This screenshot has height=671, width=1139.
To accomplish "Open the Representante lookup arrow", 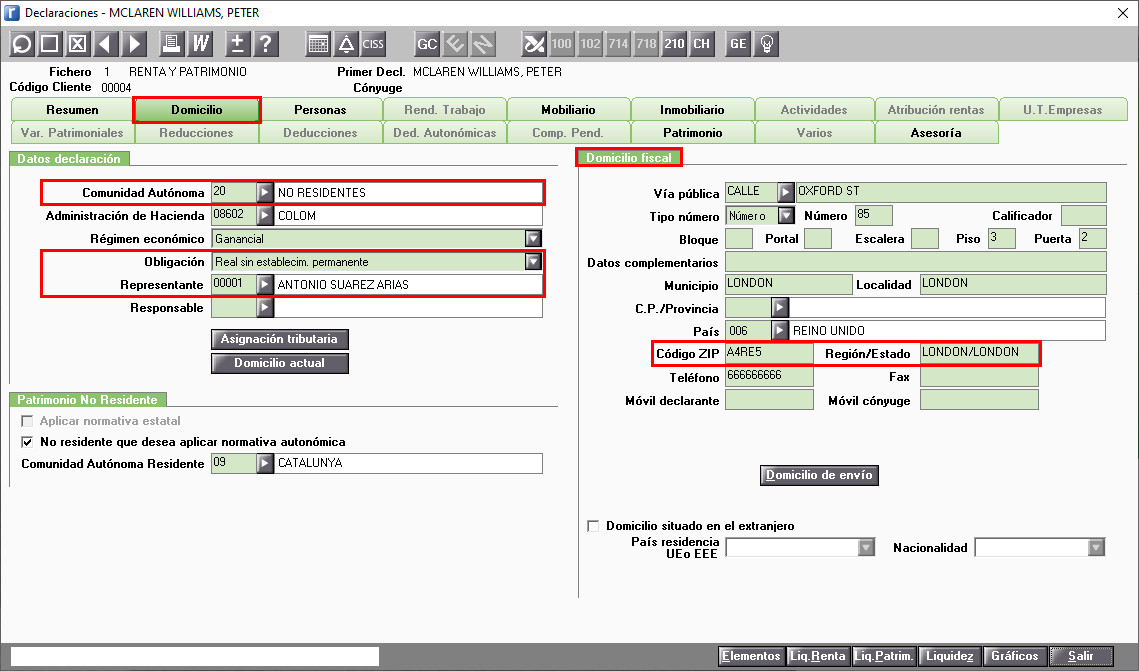I will [264, 285].
